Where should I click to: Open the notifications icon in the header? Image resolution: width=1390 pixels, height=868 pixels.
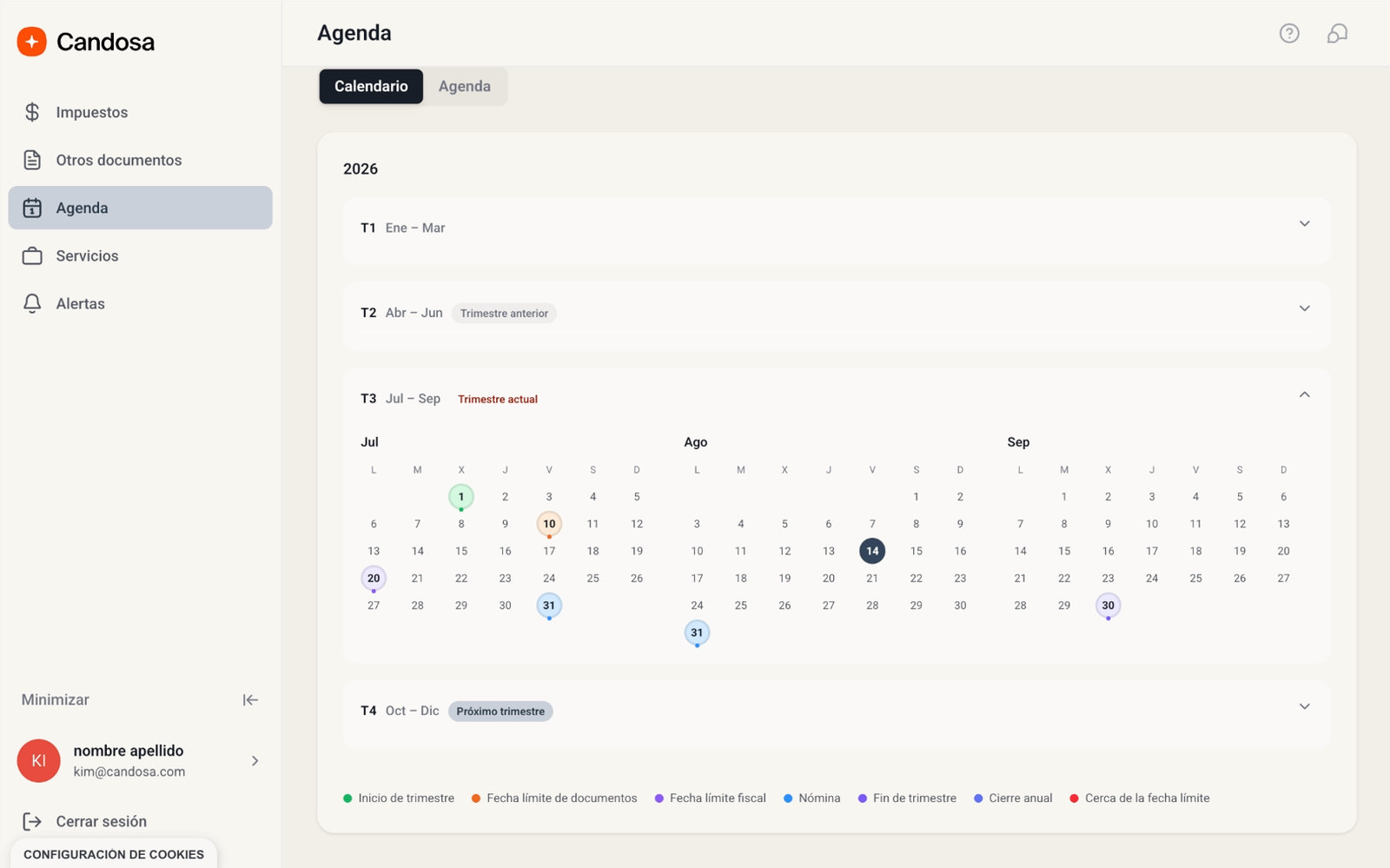(1337, 33)
